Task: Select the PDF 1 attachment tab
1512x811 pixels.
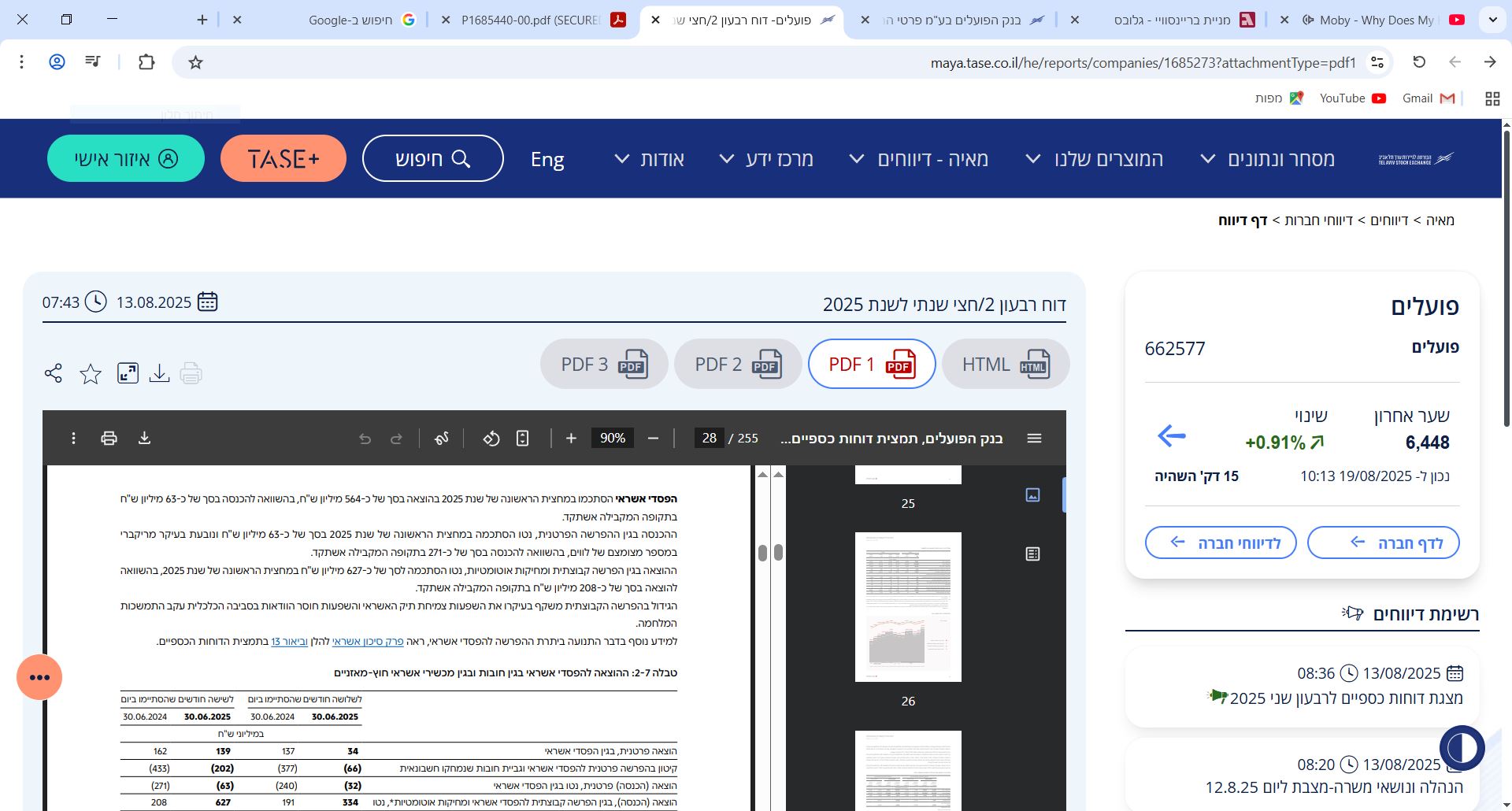Action: click(872, 364)
